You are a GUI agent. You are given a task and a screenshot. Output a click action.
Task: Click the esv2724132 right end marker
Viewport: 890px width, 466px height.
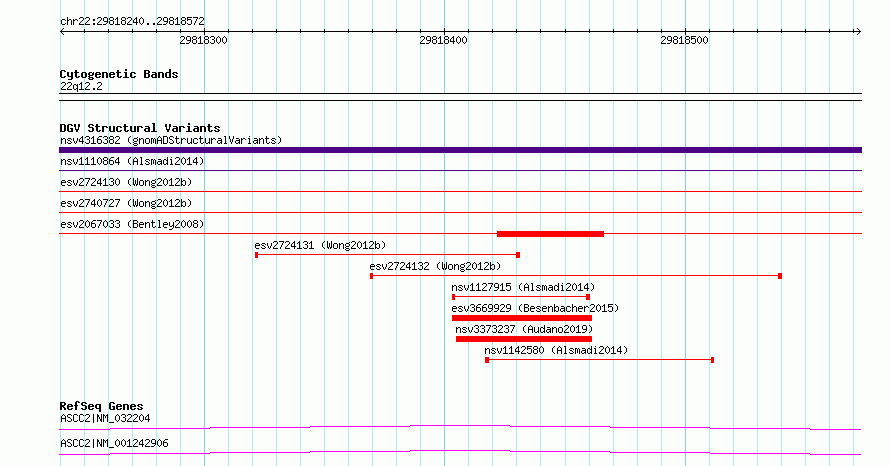tap(780, 276)
